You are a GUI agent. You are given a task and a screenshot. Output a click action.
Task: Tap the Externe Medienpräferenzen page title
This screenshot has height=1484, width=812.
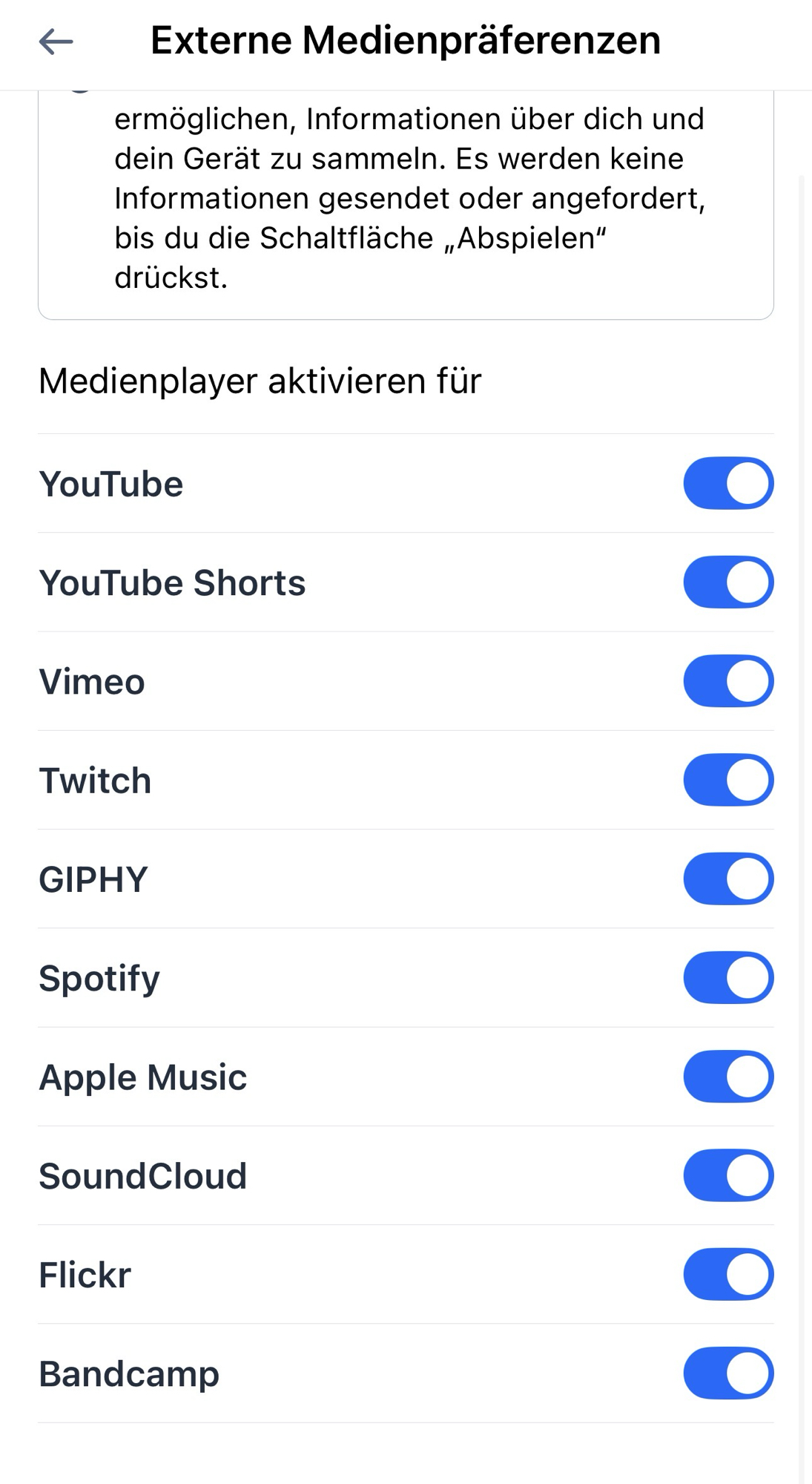pos(406,40)
